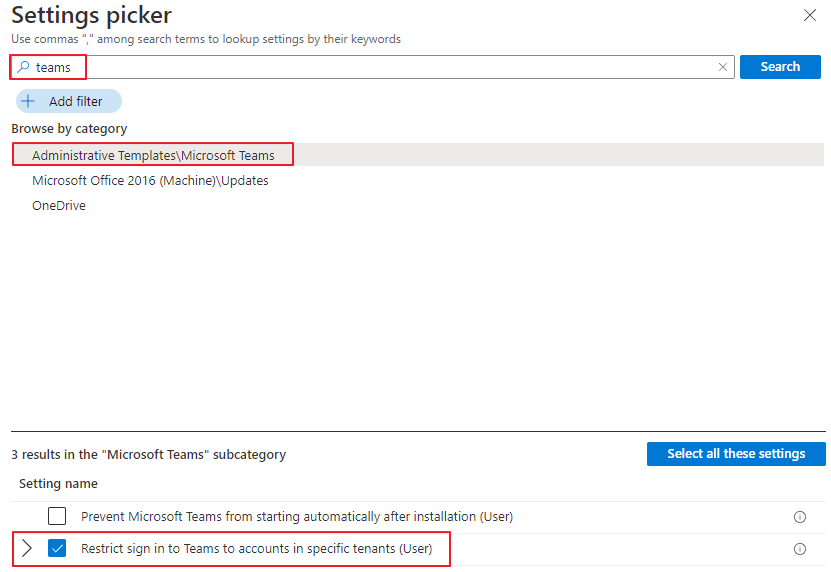The height and width of the screenshot is (572, 831).
Task: Click the Browse by category heading
Action: [x=69, y=129]
